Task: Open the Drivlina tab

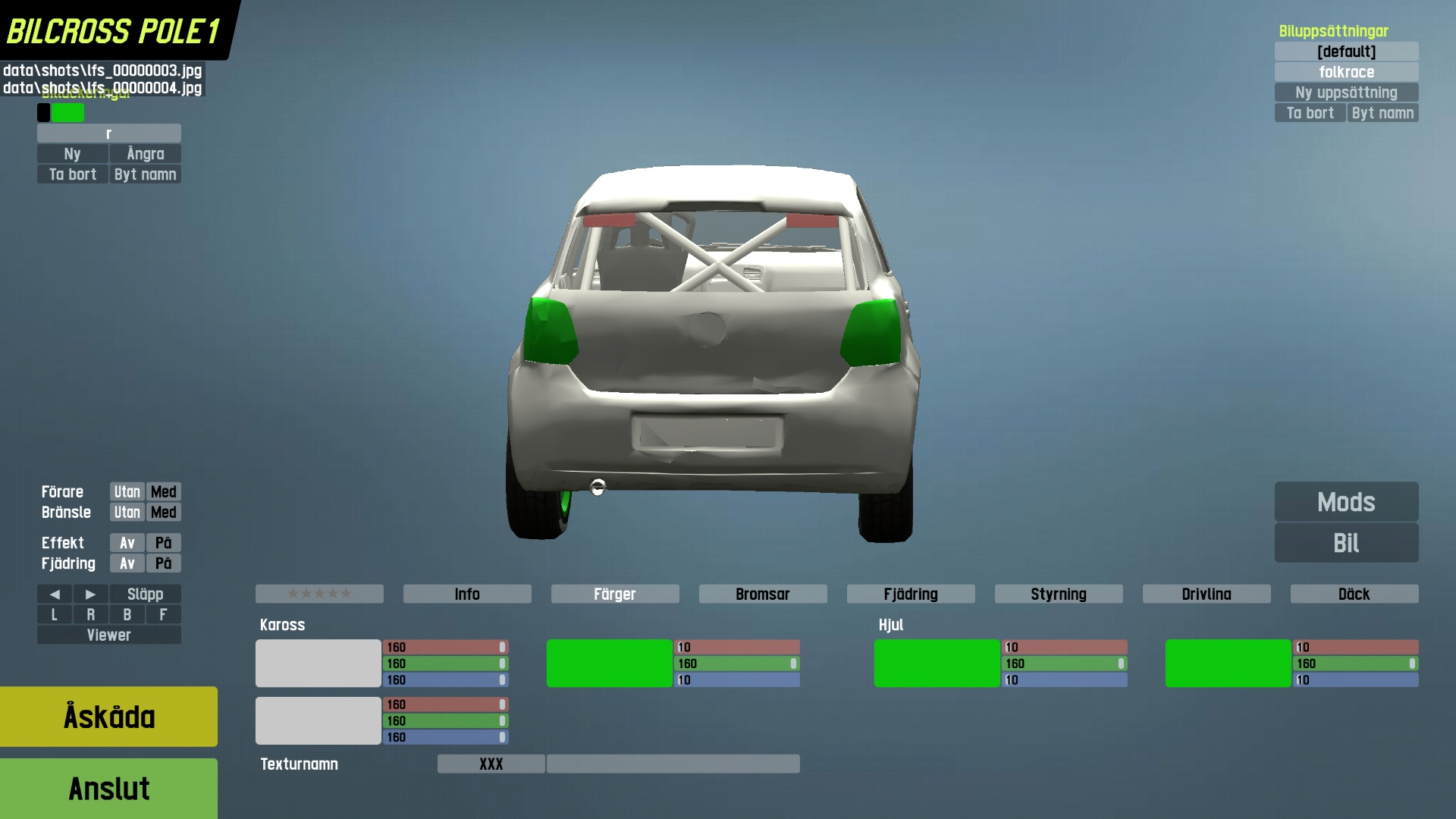Action: click(1206, 595)
